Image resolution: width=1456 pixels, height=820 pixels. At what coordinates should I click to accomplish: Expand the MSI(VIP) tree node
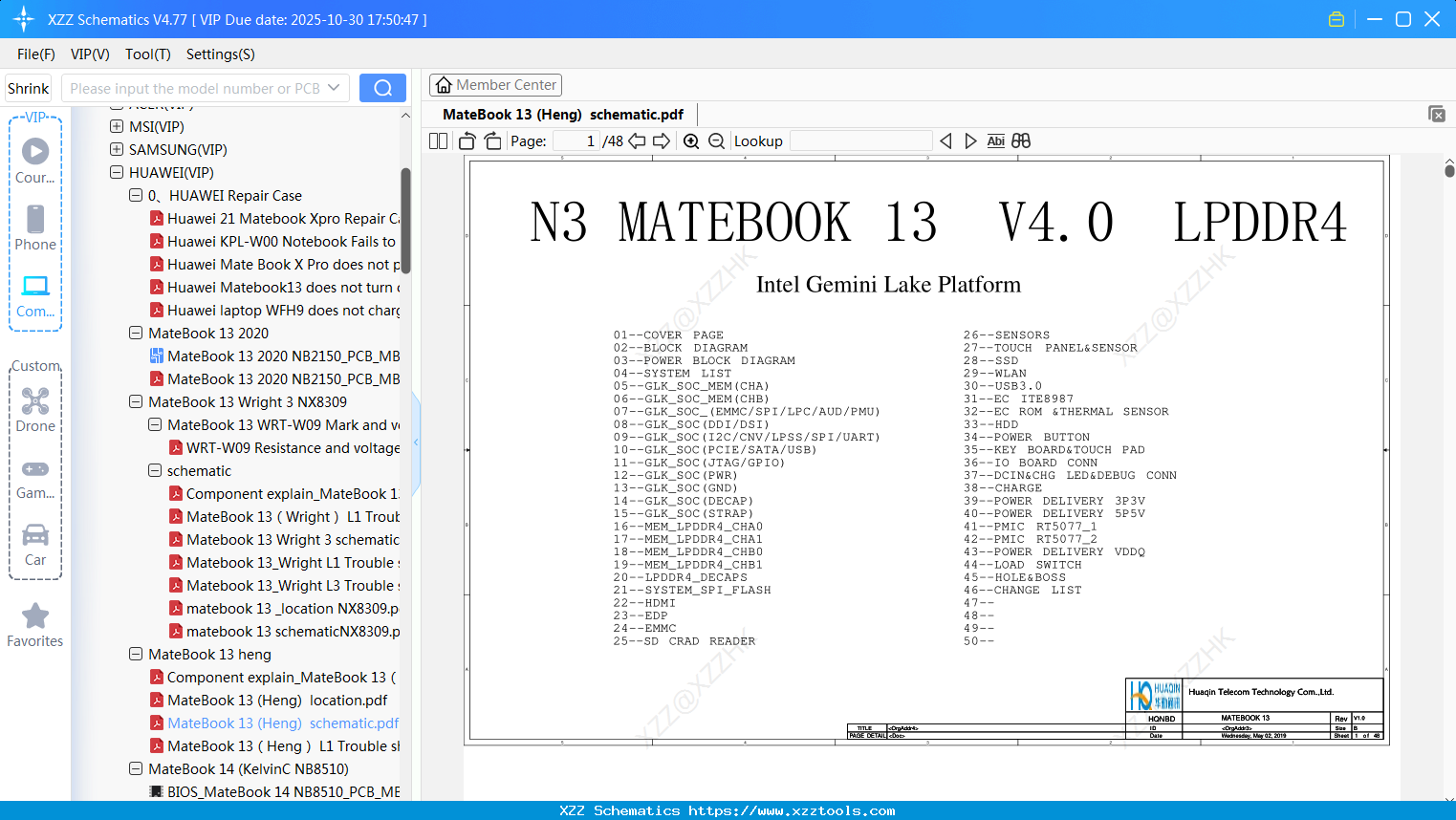pyautogui.click(x=117, y=126)
